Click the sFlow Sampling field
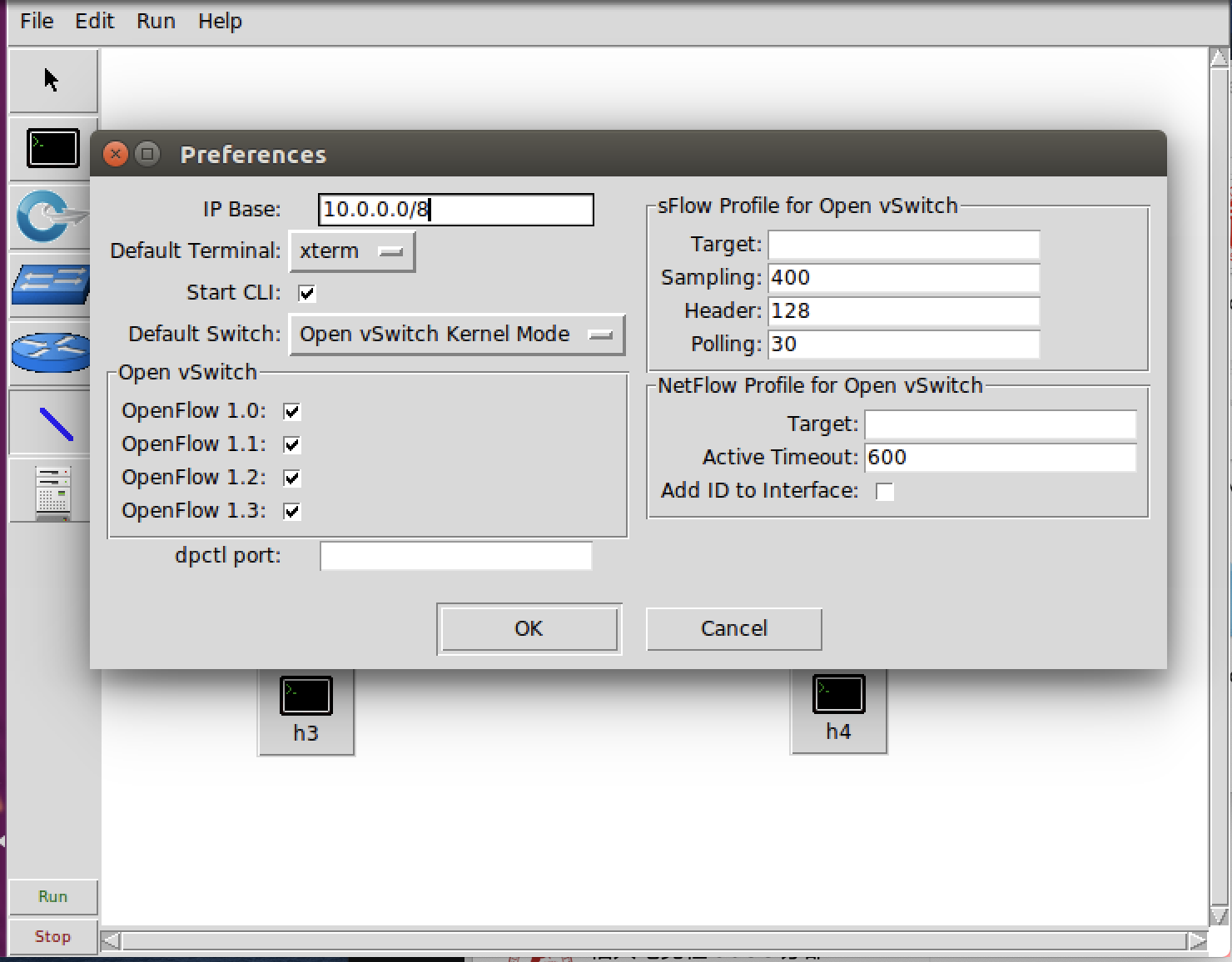The height and width of the screenshot is (962, 1232). tap(904, 278)
